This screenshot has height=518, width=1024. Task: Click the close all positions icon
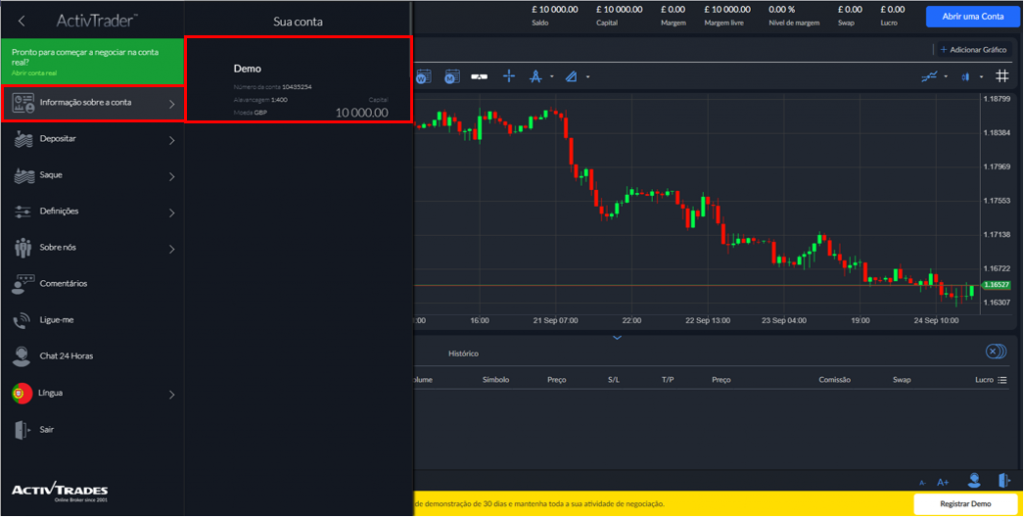[996, 352]
